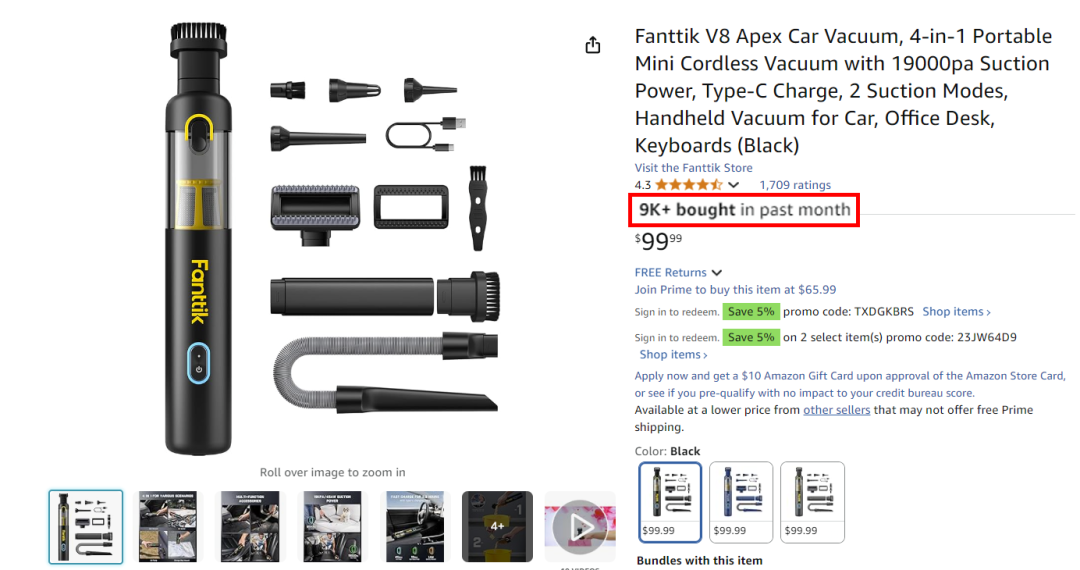This screenshot has height=570, width=1080.
Task: Click Shop items for code TXDGKBRS
Action: (x=956, y=312)
